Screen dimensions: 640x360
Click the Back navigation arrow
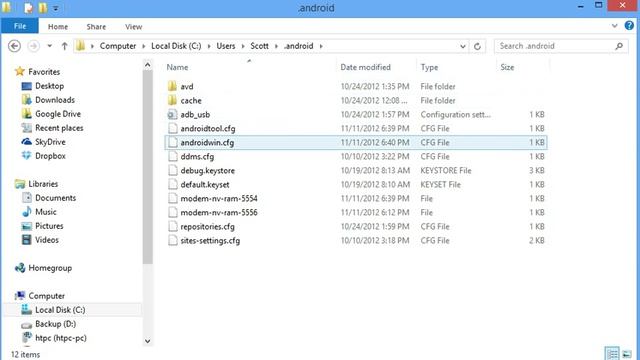pos(15,46)
